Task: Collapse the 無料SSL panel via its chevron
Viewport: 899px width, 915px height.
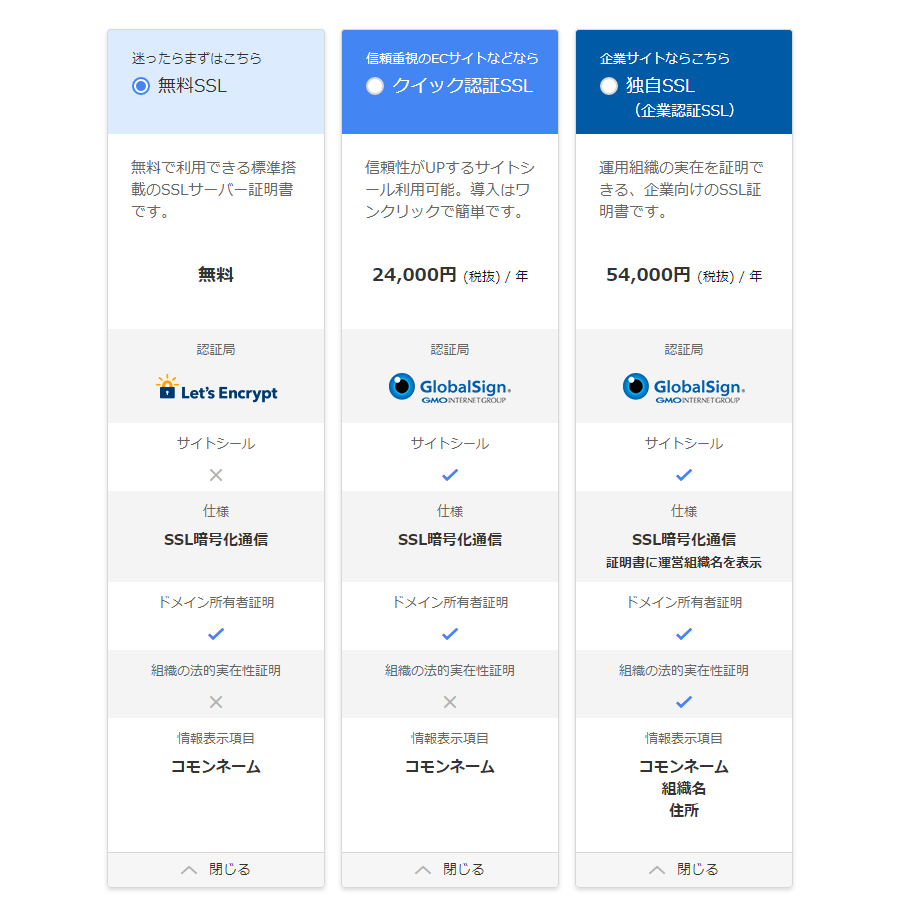Action: [189, 869]
